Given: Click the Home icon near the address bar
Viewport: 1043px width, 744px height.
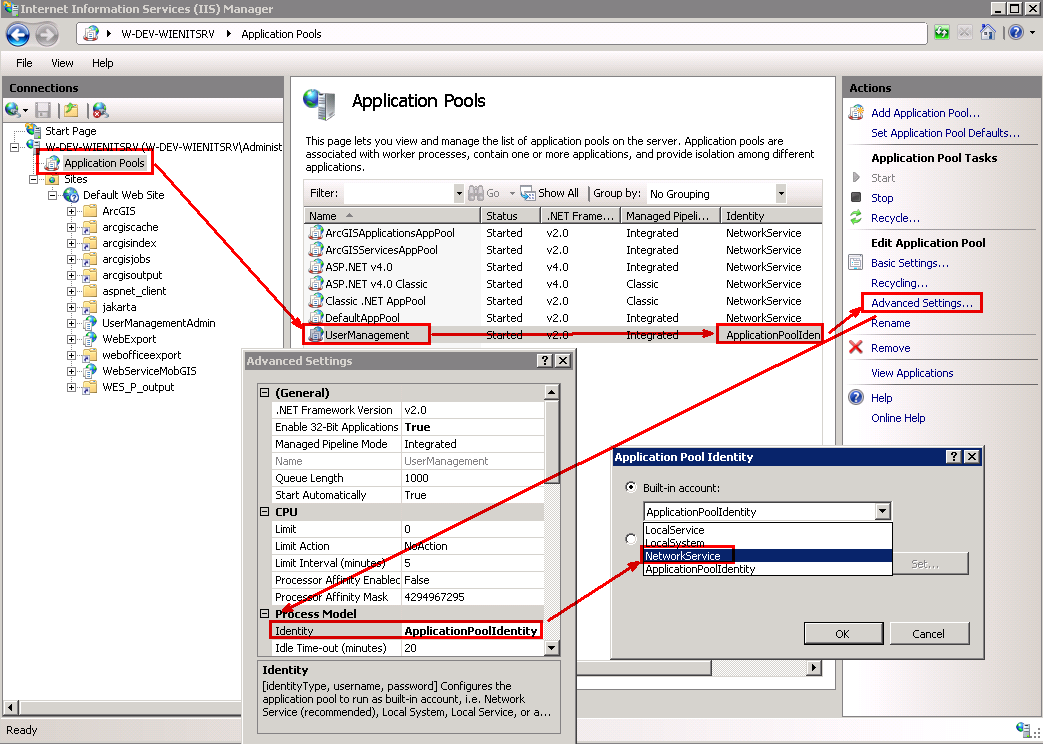Looking at the screenshot, I should pyautogui.click(x=987, y=33).
